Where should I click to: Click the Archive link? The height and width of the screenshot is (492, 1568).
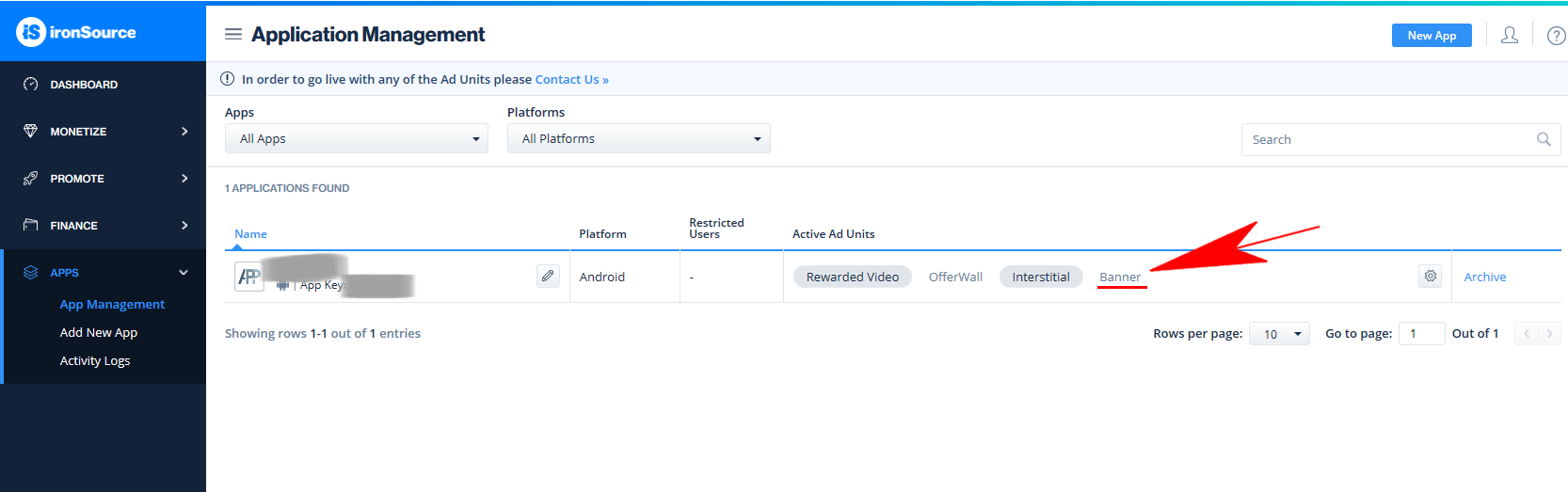[x=1485, y=277]
